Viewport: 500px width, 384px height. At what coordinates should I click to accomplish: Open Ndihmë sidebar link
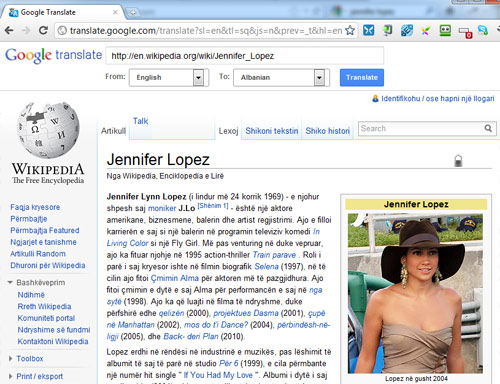pos(31,295)
